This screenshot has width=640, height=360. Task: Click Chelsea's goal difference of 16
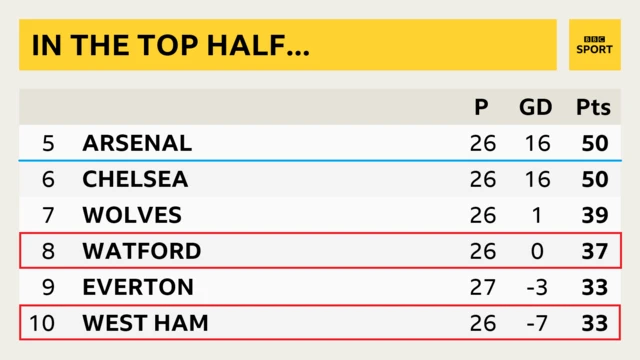[x=538, y=179]
